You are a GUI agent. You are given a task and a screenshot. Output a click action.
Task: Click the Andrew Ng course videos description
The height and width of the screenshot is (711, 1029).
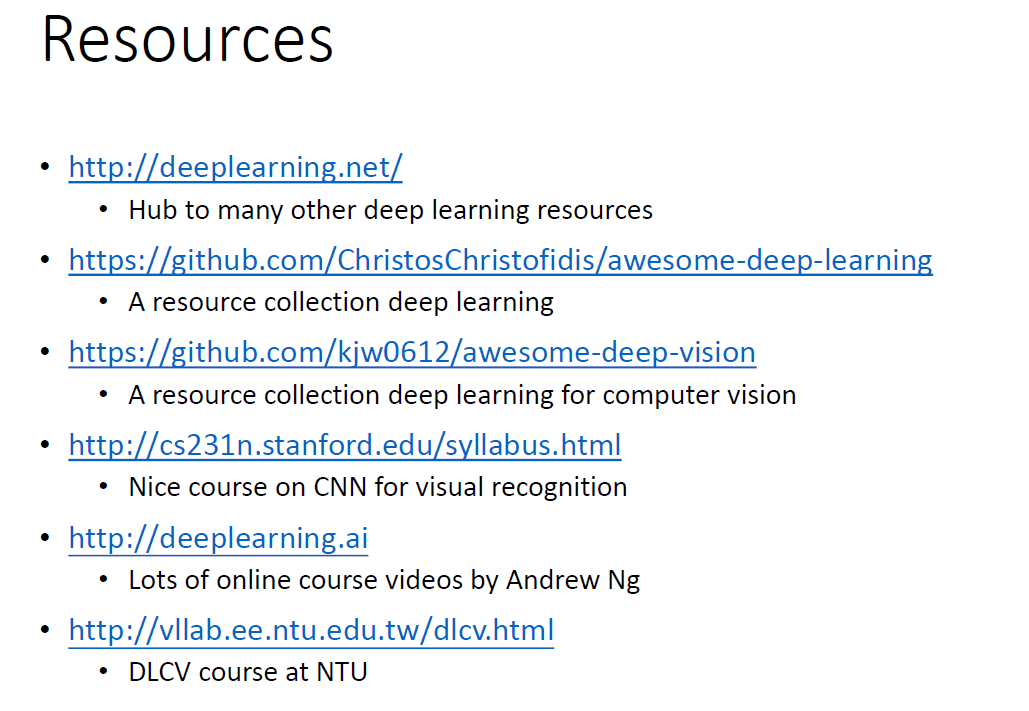384,580
